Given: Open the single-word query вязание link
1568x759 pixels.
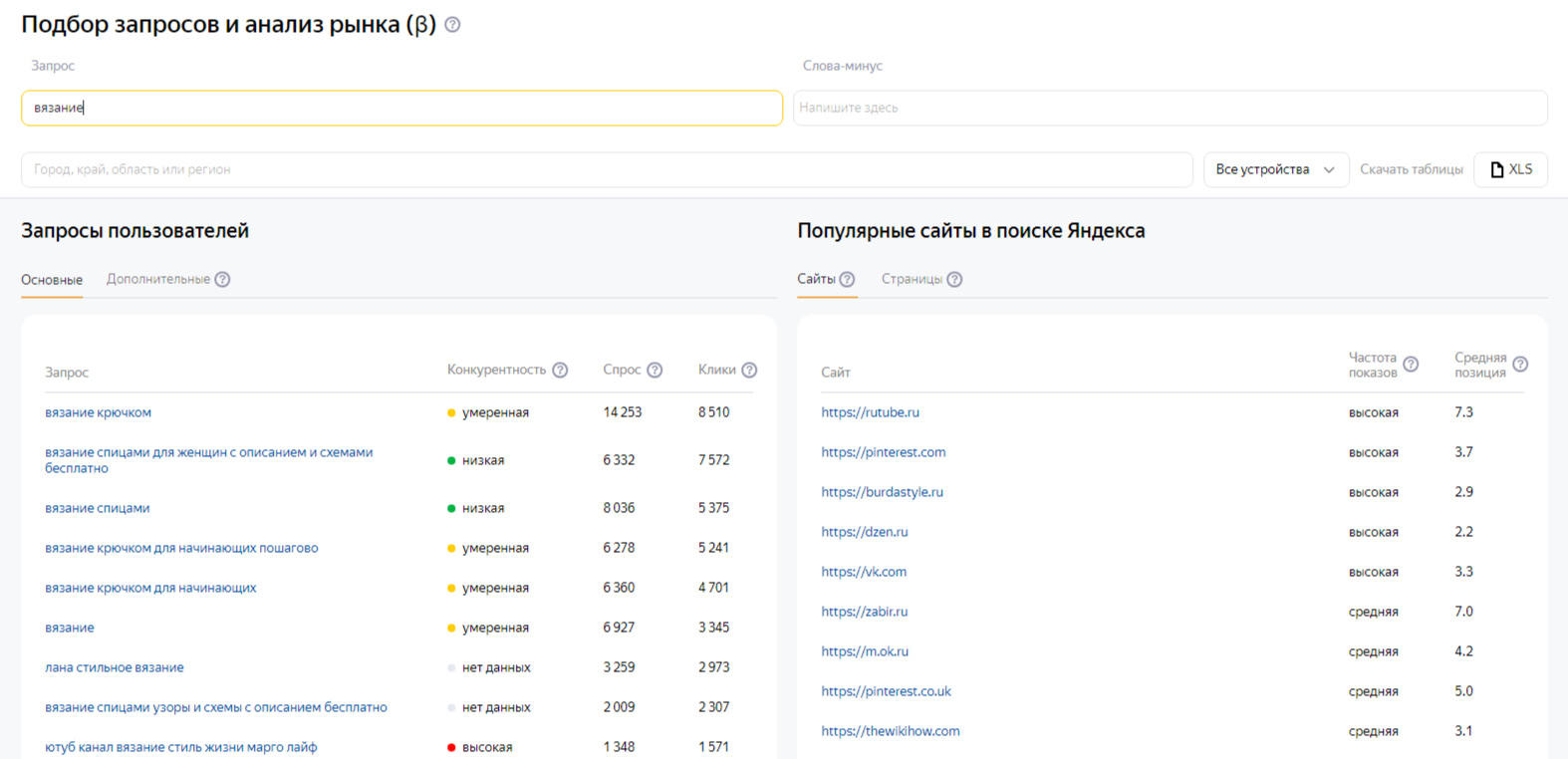Looking at the screenshot, I should click(70, 628).
